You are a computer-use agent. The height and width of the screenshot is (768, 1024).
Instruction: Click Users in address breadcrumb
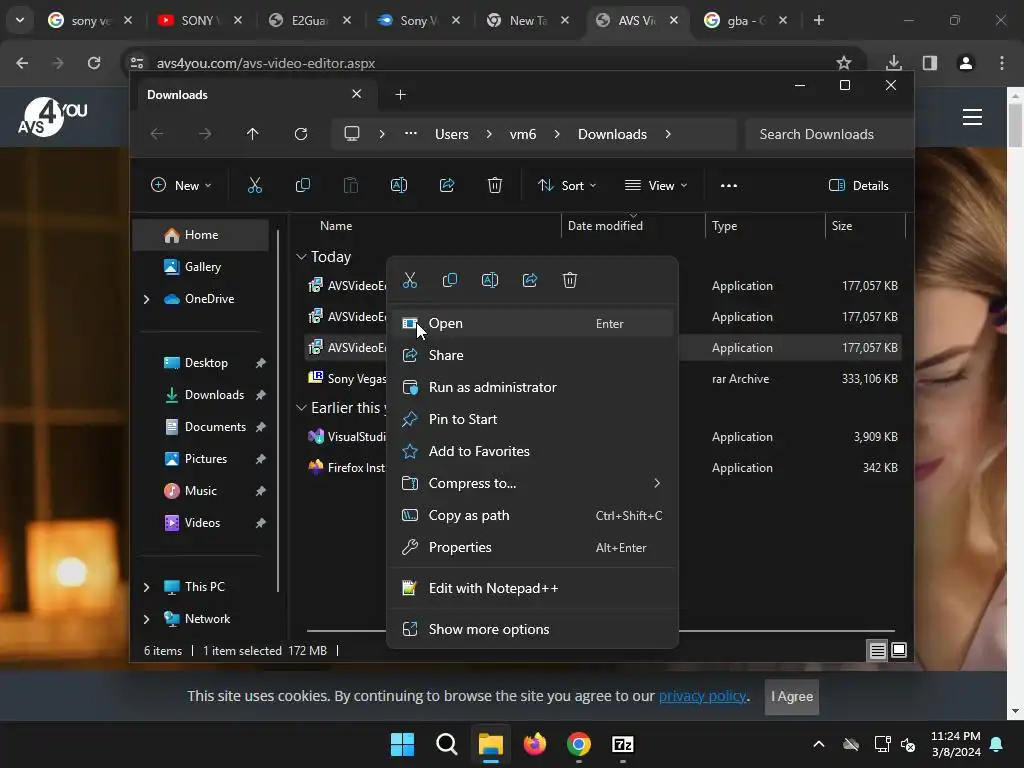tap(452, 134)
